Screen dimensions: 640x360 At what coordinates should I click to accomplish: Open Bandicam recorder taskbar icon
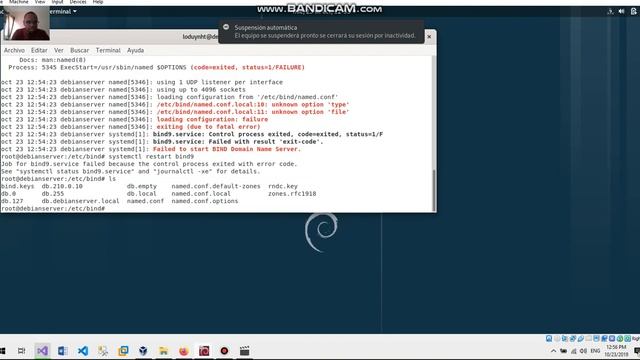(224, 351)
